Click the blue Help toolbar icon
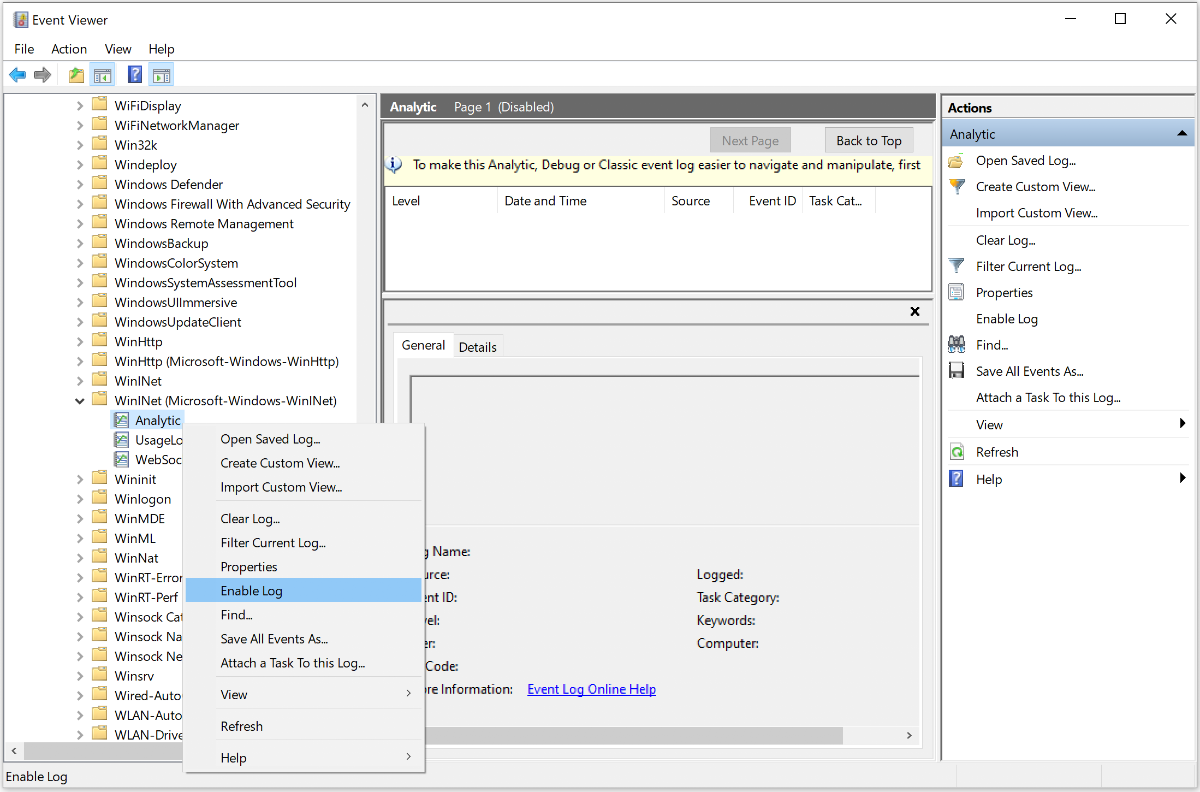1200x792 pixels. tap(135, 75)
